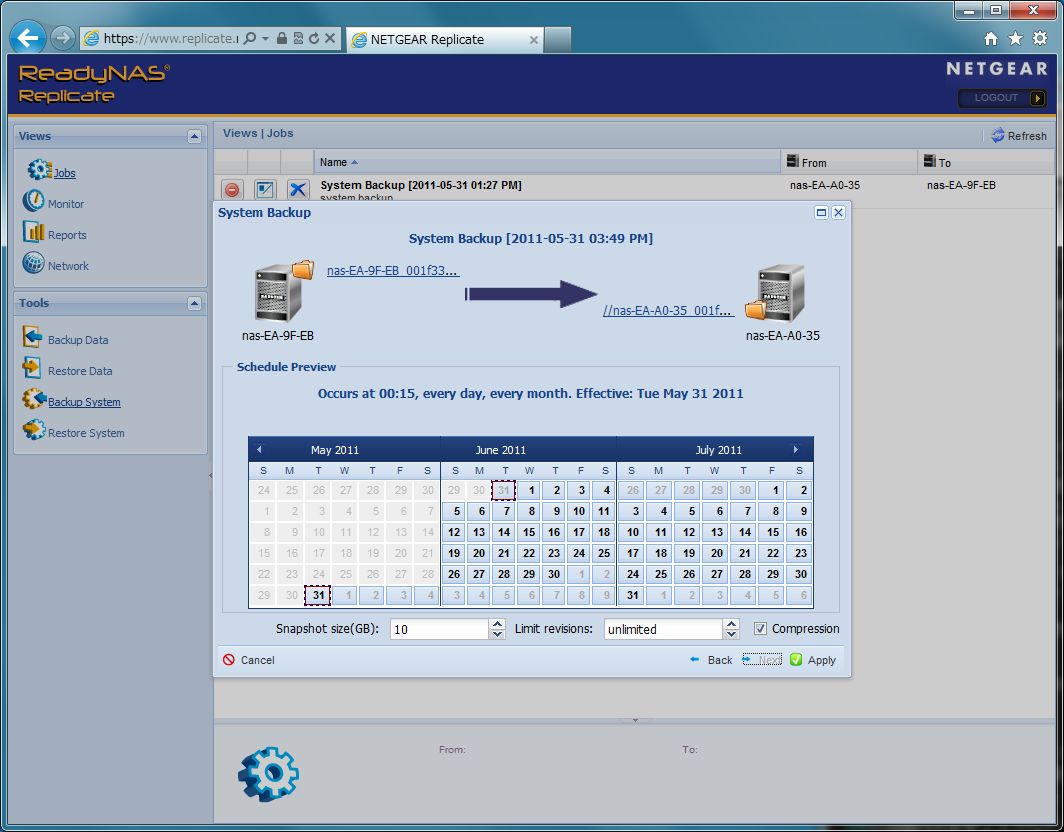Click the red delete job icon
The width and height of the screenshot is (1064, 832).
(x=232, y=189)
